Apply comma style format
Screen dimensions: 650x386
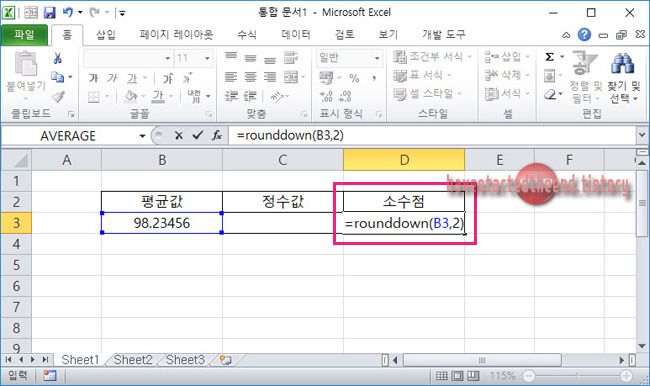pos(374,78)
